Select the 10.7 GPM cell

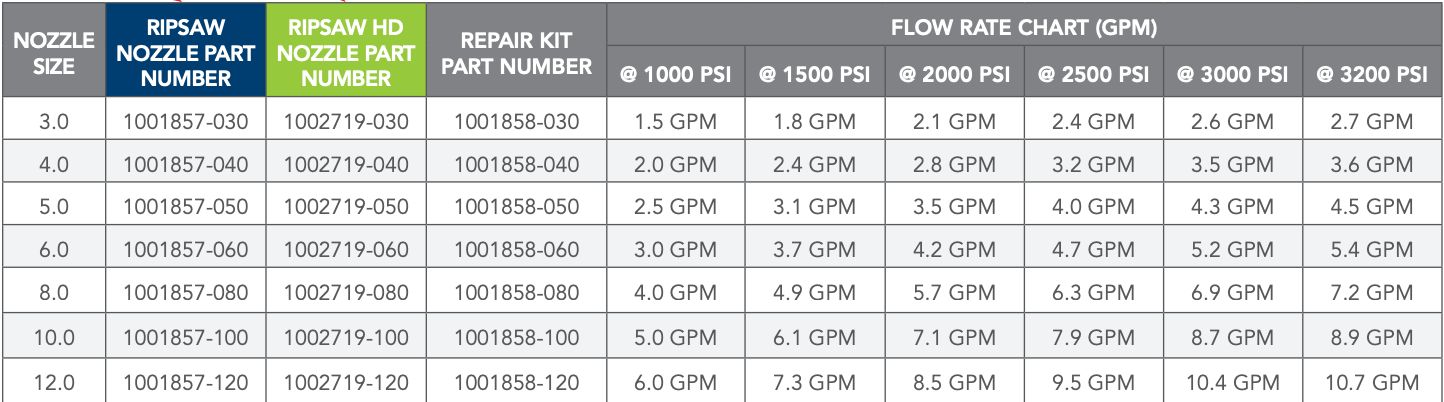[1372, 382]
